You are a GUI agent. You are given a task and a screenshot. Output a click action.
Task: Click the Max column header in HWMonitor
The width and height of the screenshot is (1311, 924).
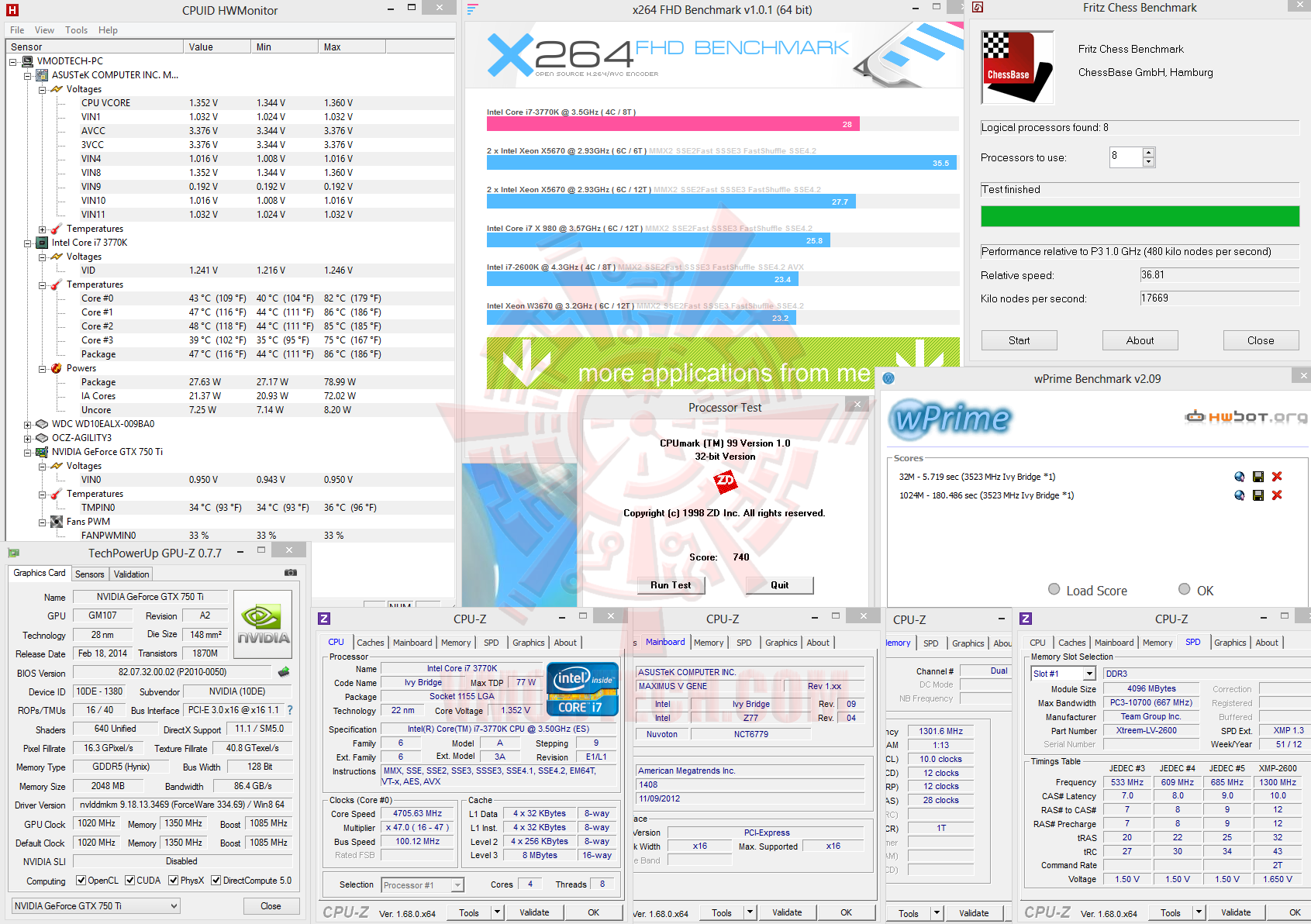pos(352,47)
